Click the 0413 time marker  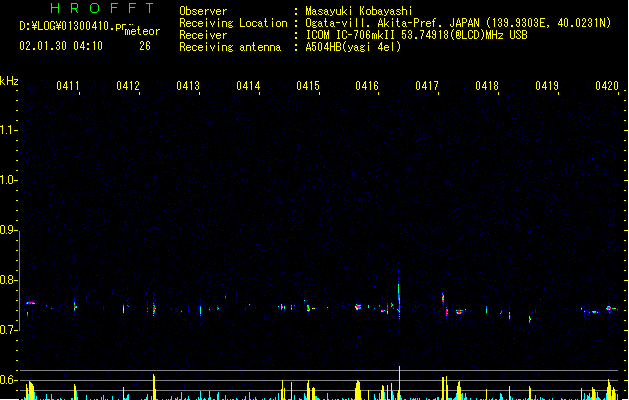[188, 86]
